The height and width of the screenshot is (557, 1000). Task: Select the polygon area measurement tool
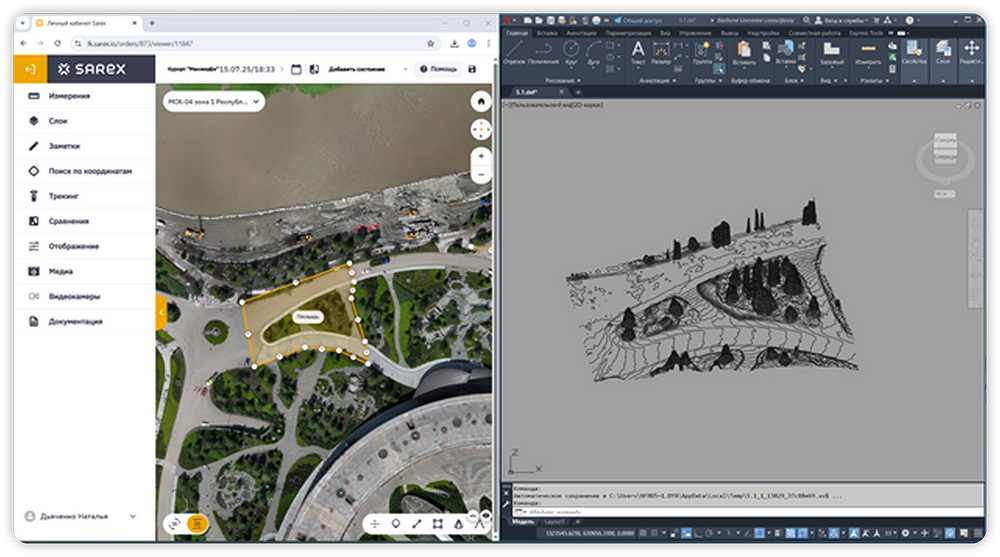(438, 524)
